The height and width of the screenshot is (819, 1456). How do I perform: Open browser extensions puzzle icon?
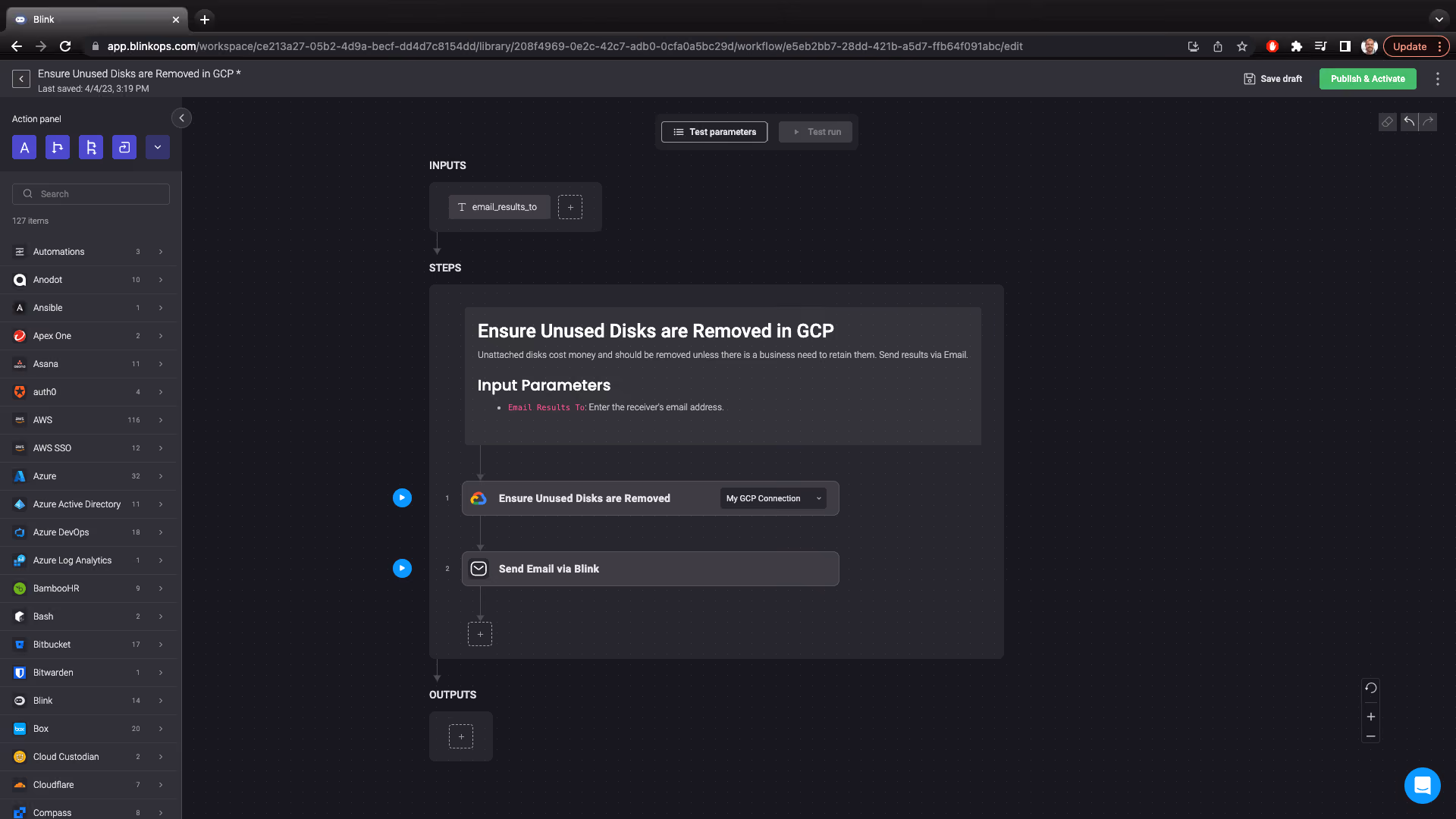(x=1296, y=46)
